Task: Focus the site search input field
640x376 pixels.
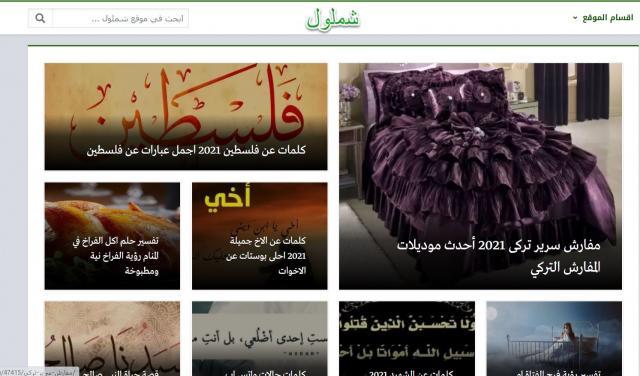Action: 120,18
